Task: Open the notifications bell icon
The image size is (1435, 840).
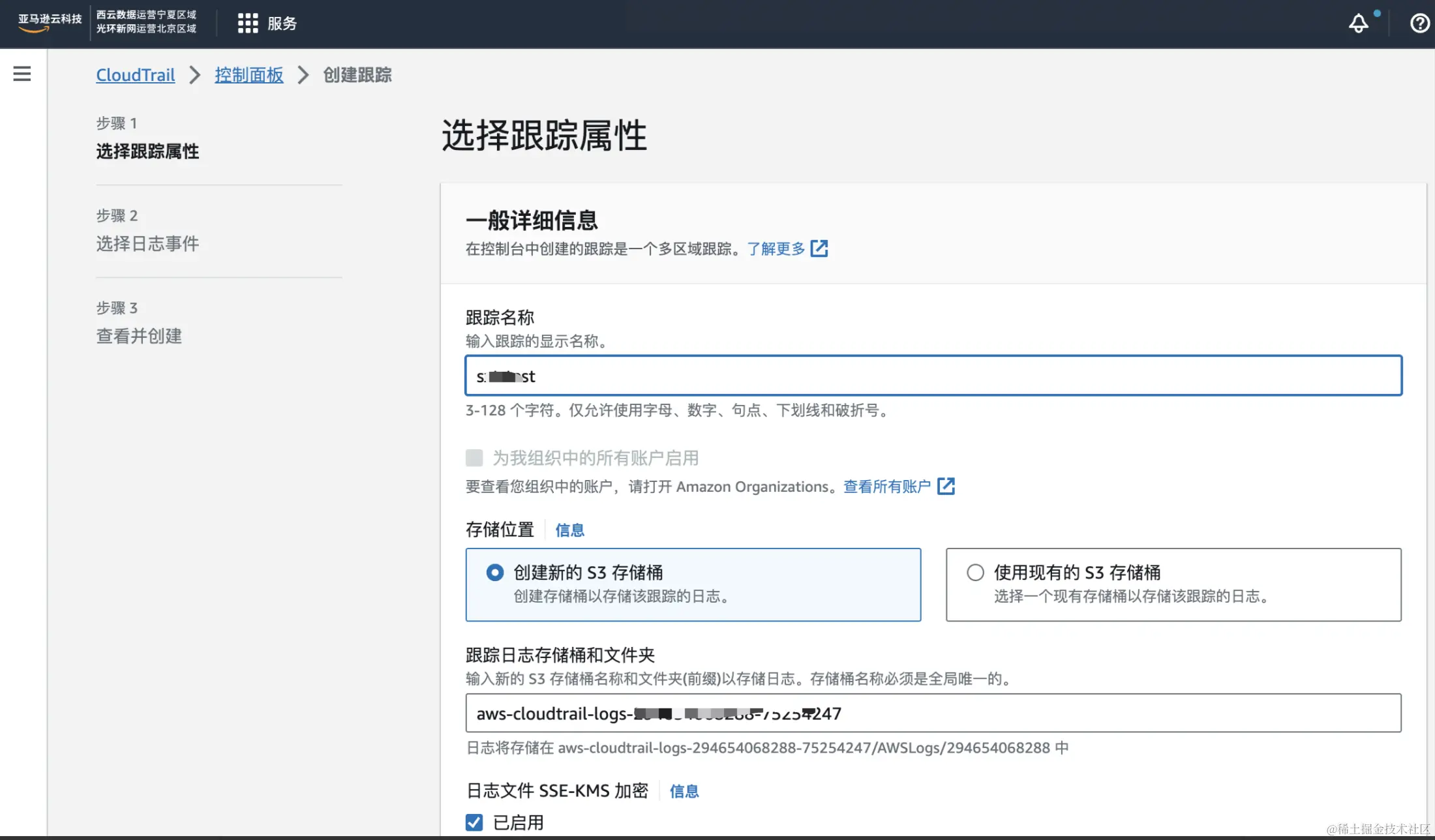Action: coord(1359,23)
